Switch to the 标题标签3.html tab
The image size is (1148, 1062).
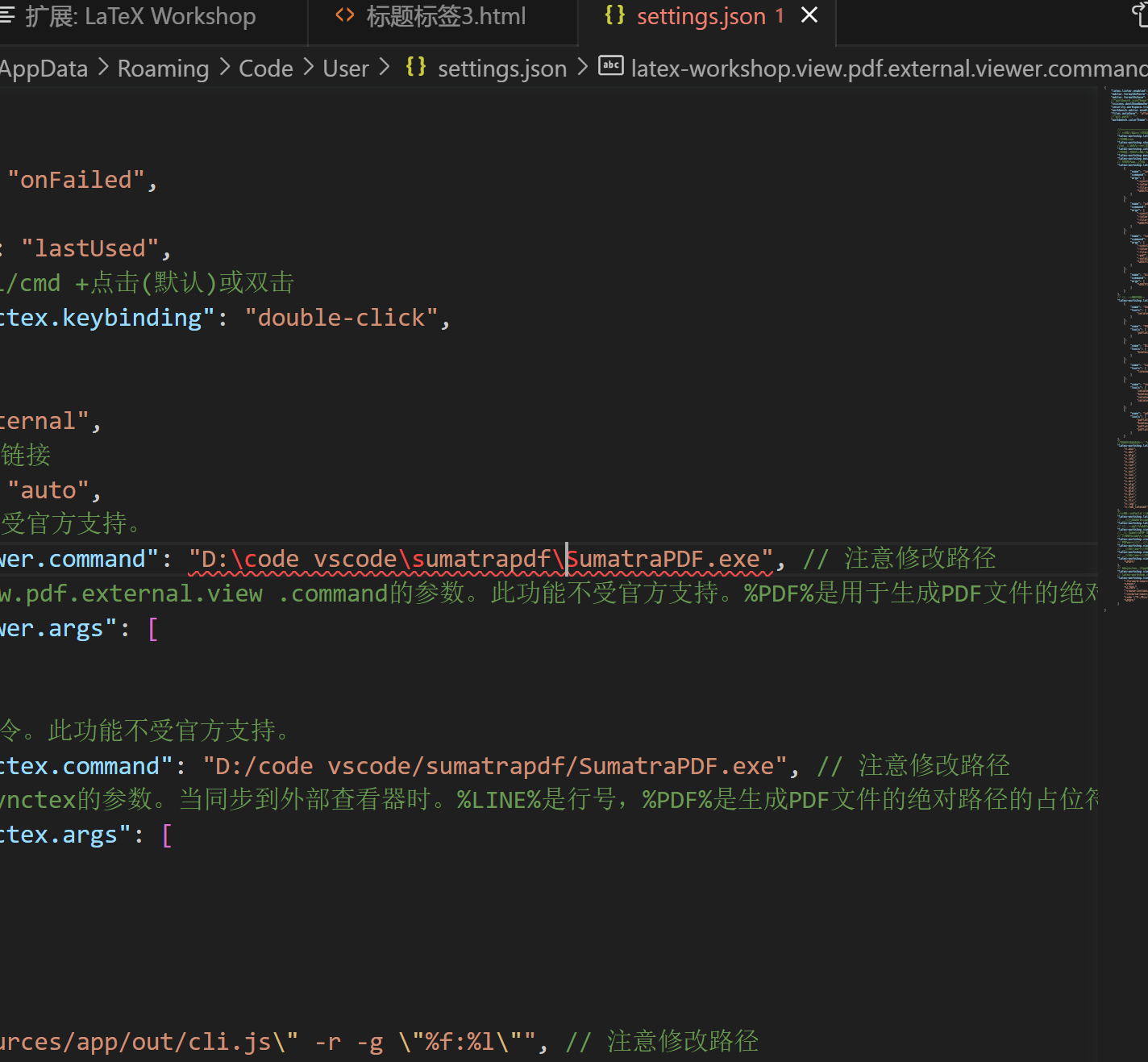(x=443, y=15)
